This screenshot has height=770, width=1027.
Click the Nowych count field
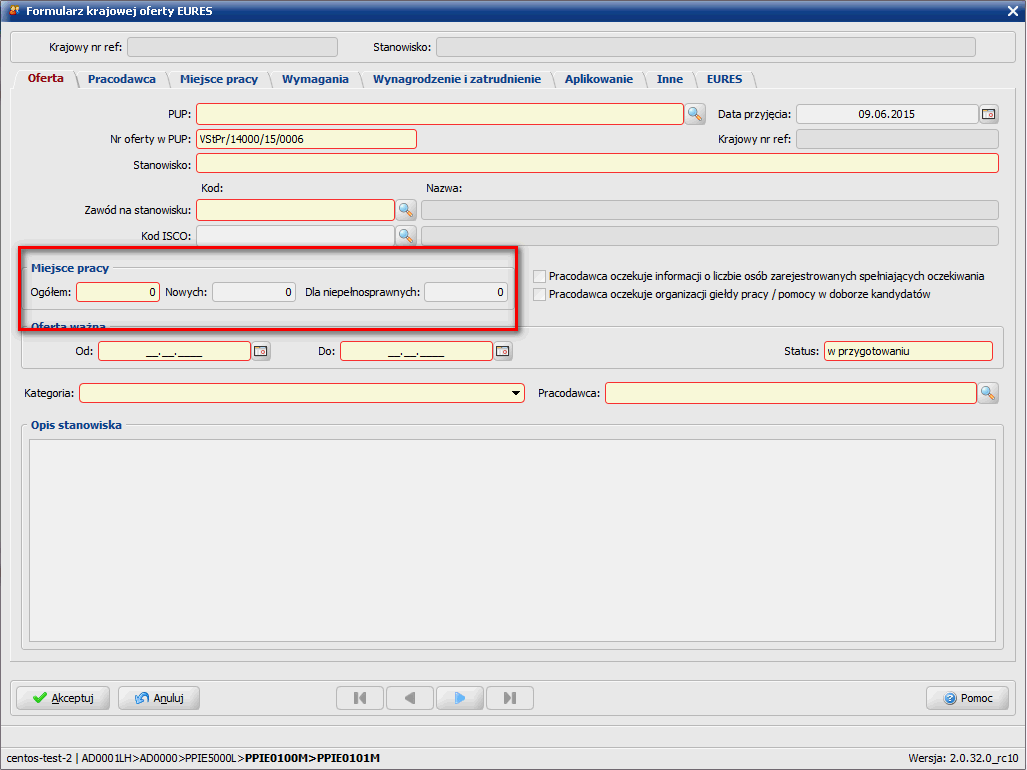click(254, 292)
